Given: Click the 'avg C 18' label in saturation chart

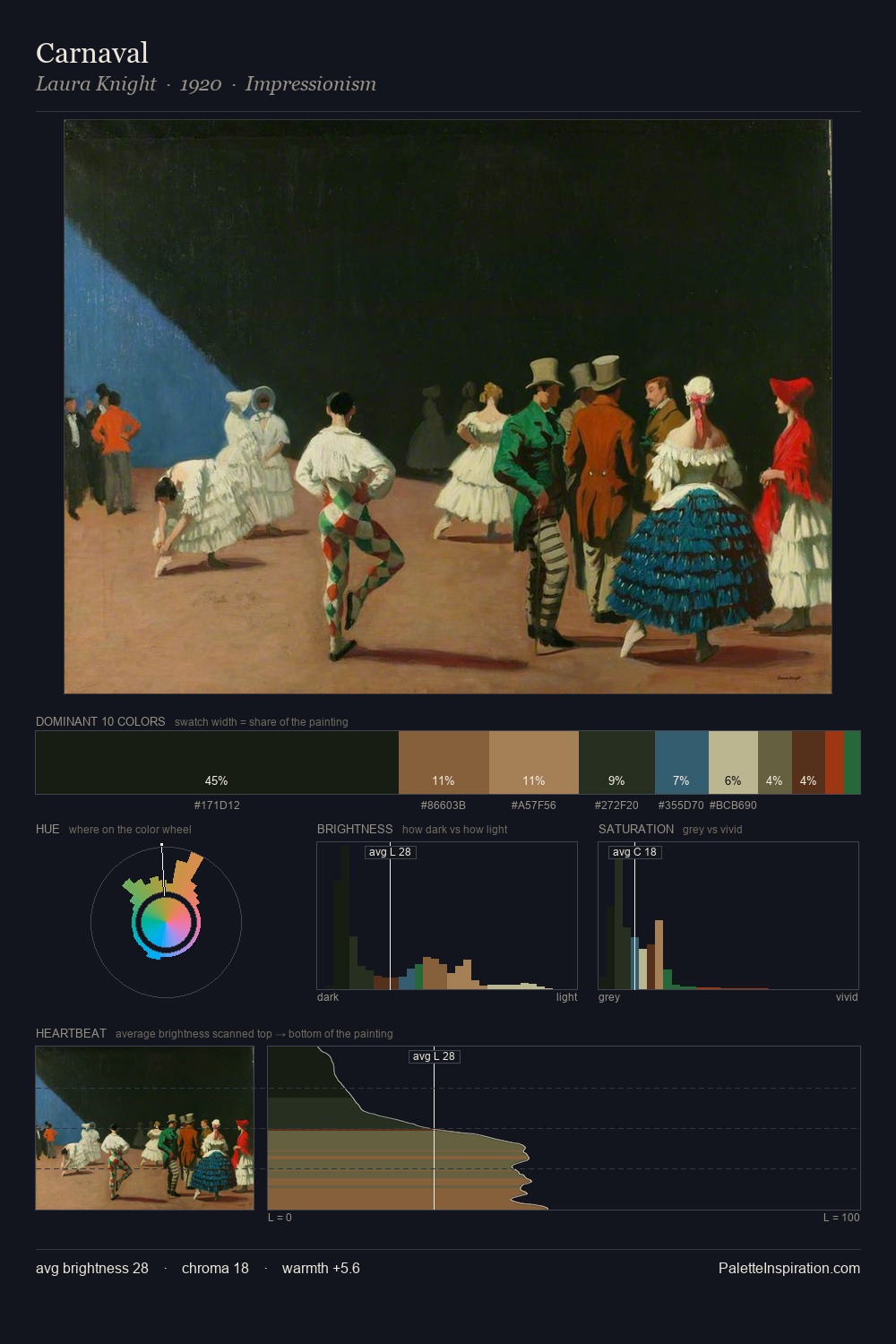Looking at the screenshot, I should pyautogui.click(x=634, y=852).
